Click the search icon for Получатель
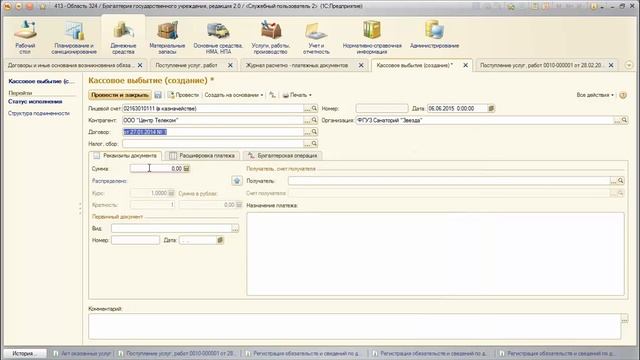Viewport: 640px width, 360px height. (x=620, y=180)
